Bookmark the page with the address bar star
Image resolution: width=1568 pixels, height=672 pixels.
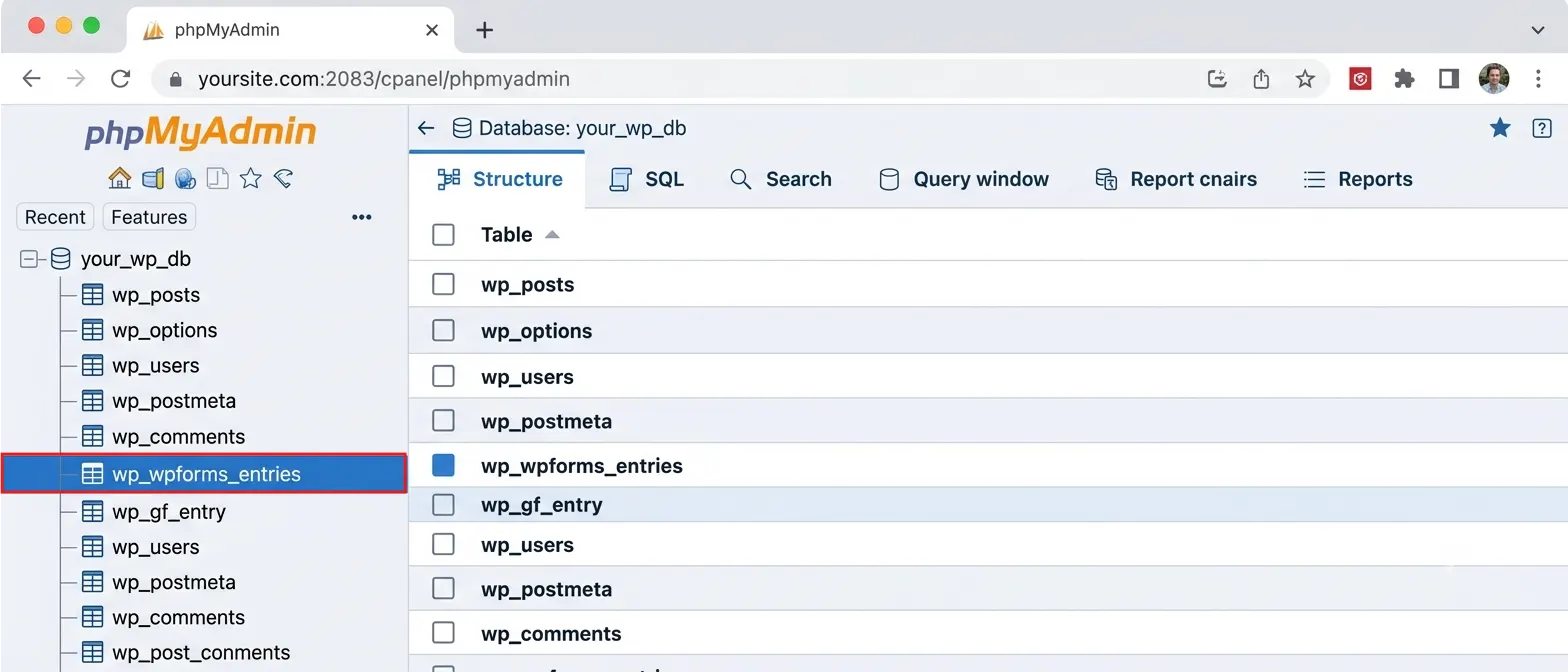tap(1305, 79)
